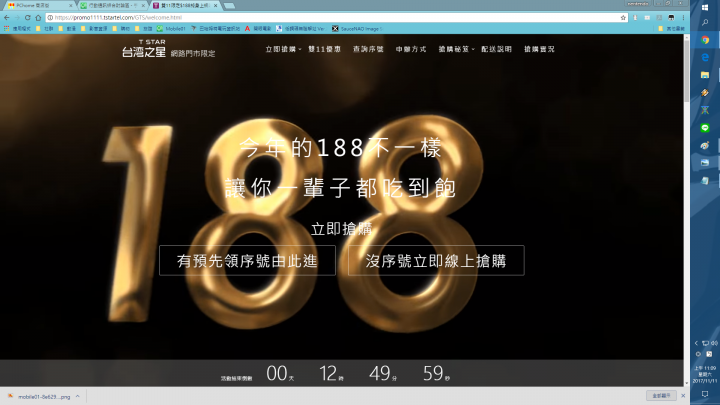Click the show-all downloads button
The image size is (720, 405).
(x=661, y=395)
